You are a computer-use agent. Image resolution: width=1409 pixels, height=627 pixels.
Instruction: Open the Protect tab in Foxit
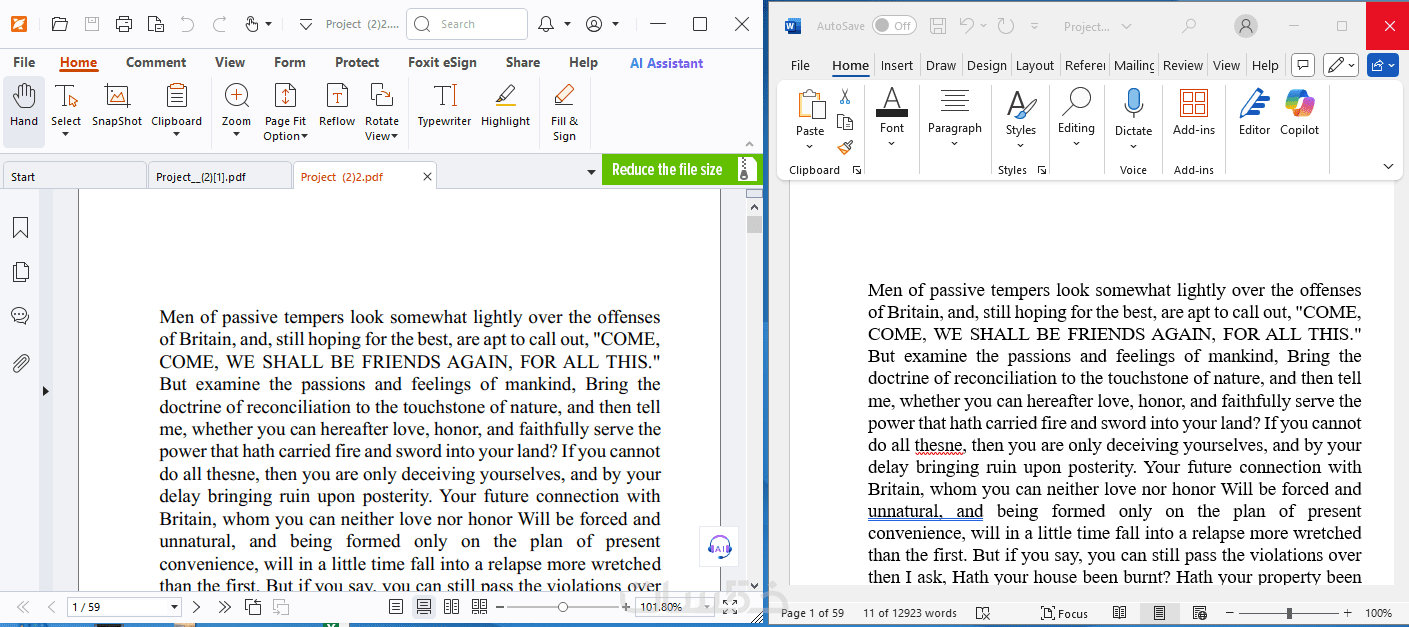click(357, 62)
